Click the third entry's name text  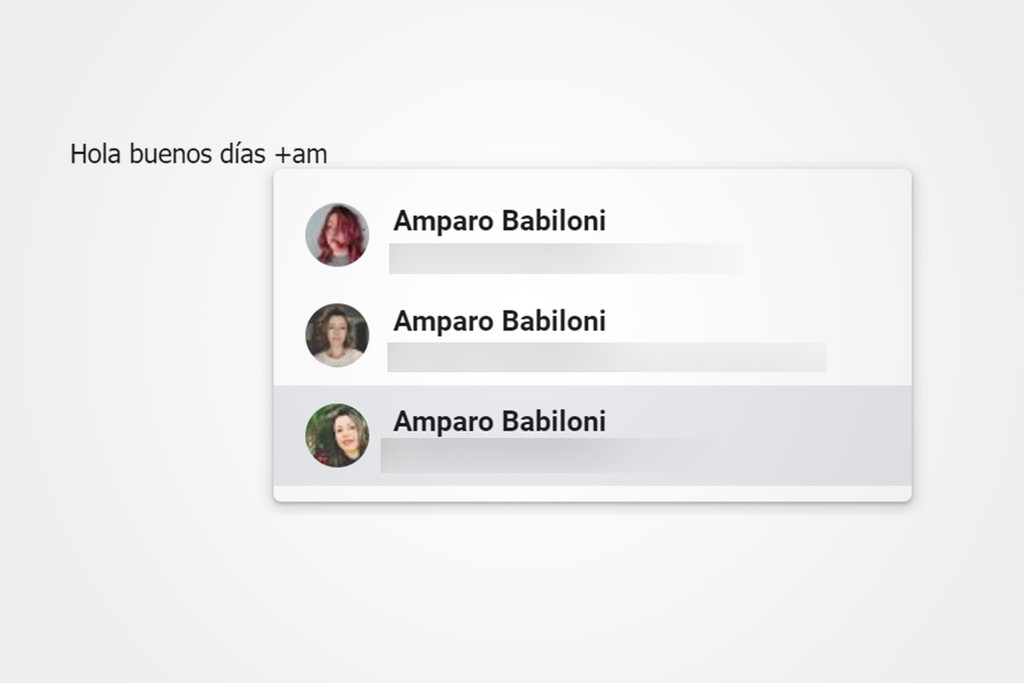[x=499, y=422]
